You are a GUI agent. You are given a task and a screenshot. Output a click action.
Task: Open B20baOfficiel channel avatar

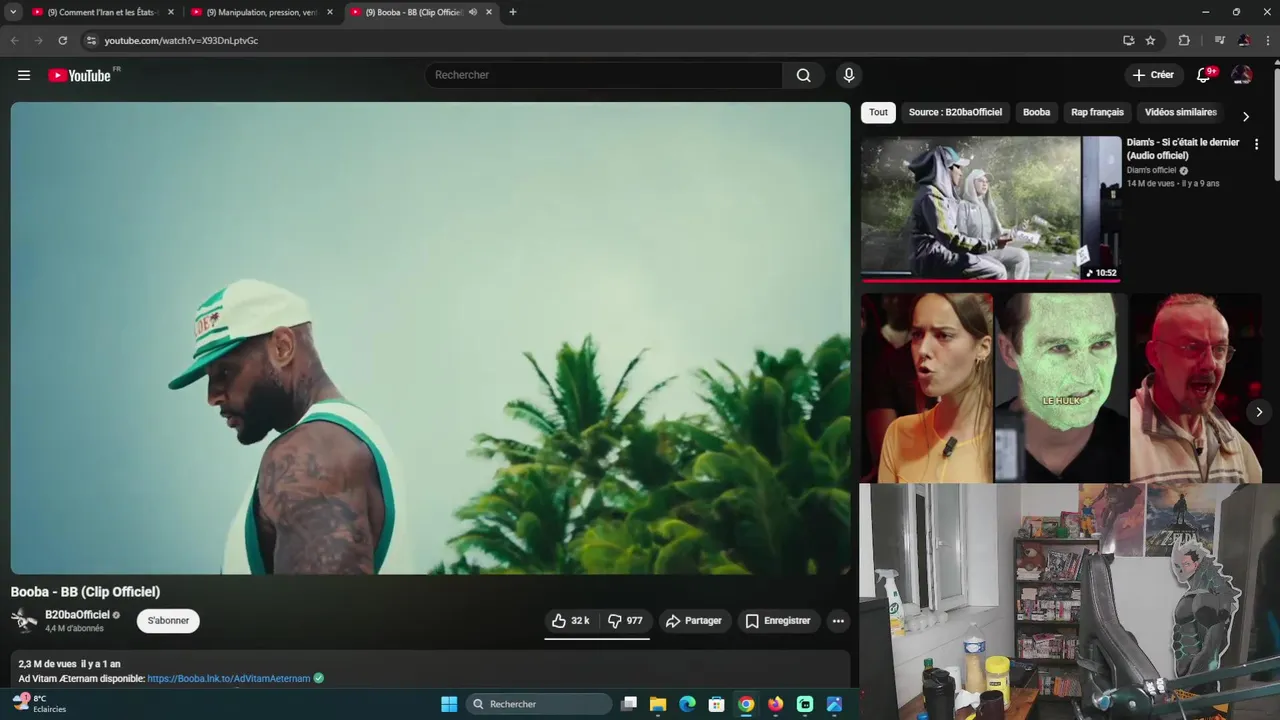(x=24, y=621)
